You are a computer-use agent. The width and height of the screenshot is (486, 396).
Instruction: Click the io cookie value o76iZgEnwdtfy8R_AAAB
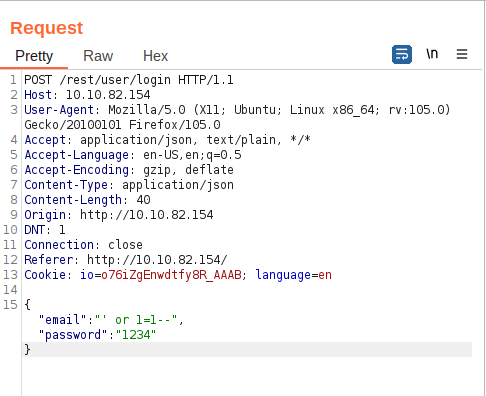click(171, 275)
